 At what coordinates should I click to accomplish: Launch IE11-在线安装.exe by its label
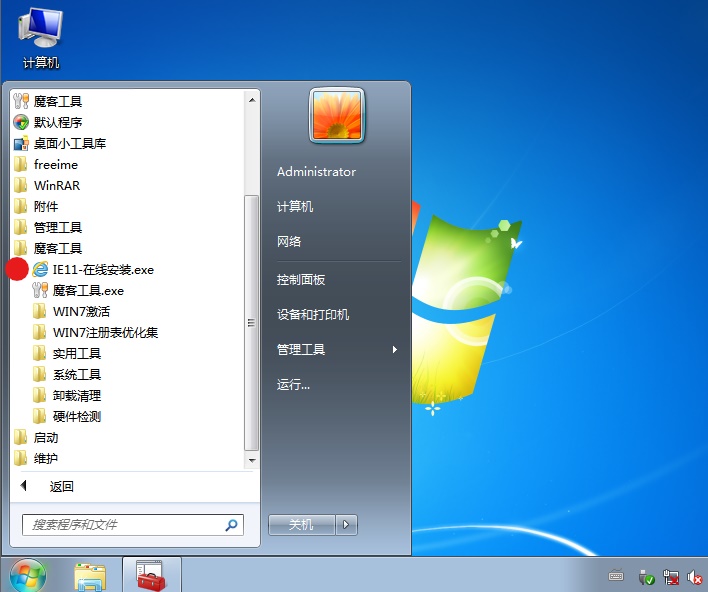click(x=103, y=270)
